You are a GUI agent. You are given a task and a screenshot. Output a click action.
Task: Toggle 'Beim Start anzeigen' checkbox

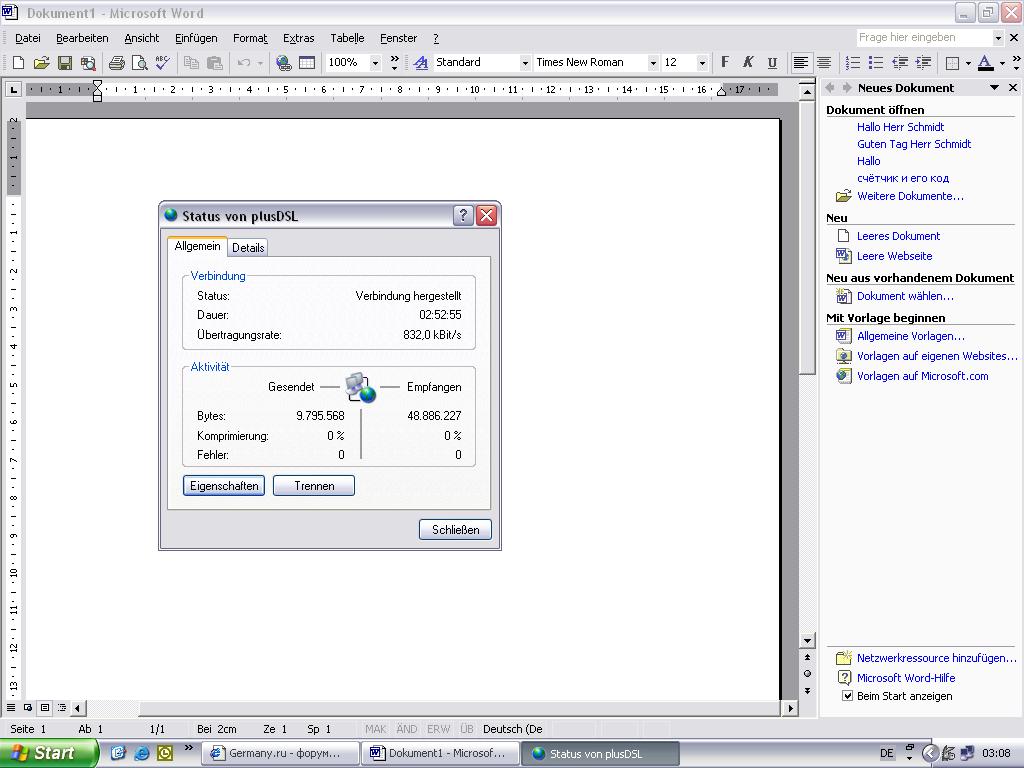click(847, 696)
